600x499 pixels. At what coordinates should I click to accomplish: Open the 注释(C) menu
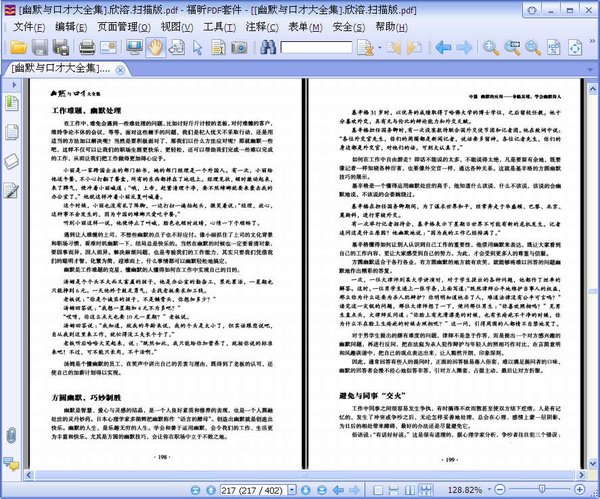pos(262,27)
